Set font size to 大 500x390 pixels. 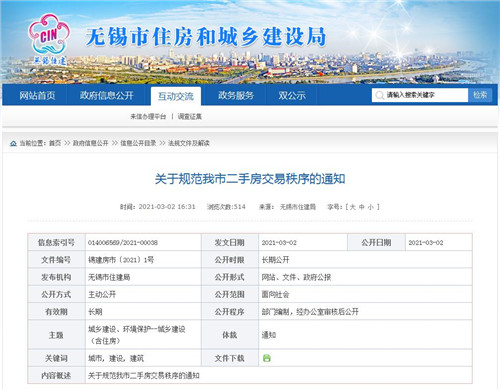353,207
